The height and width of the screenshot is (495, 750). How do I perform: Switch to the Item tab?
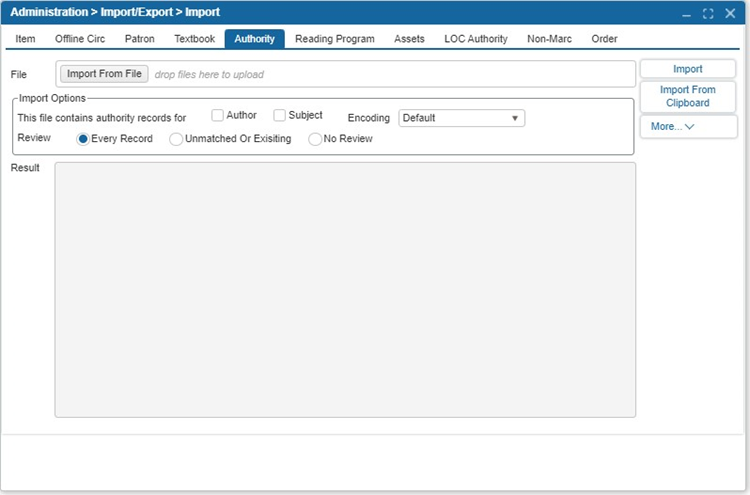(26, 39)
